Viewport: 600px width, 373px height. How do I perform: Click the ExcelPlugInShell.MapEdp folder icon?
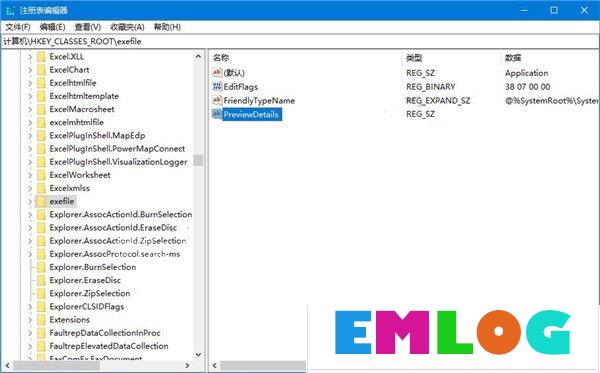(x=41, y=136)
